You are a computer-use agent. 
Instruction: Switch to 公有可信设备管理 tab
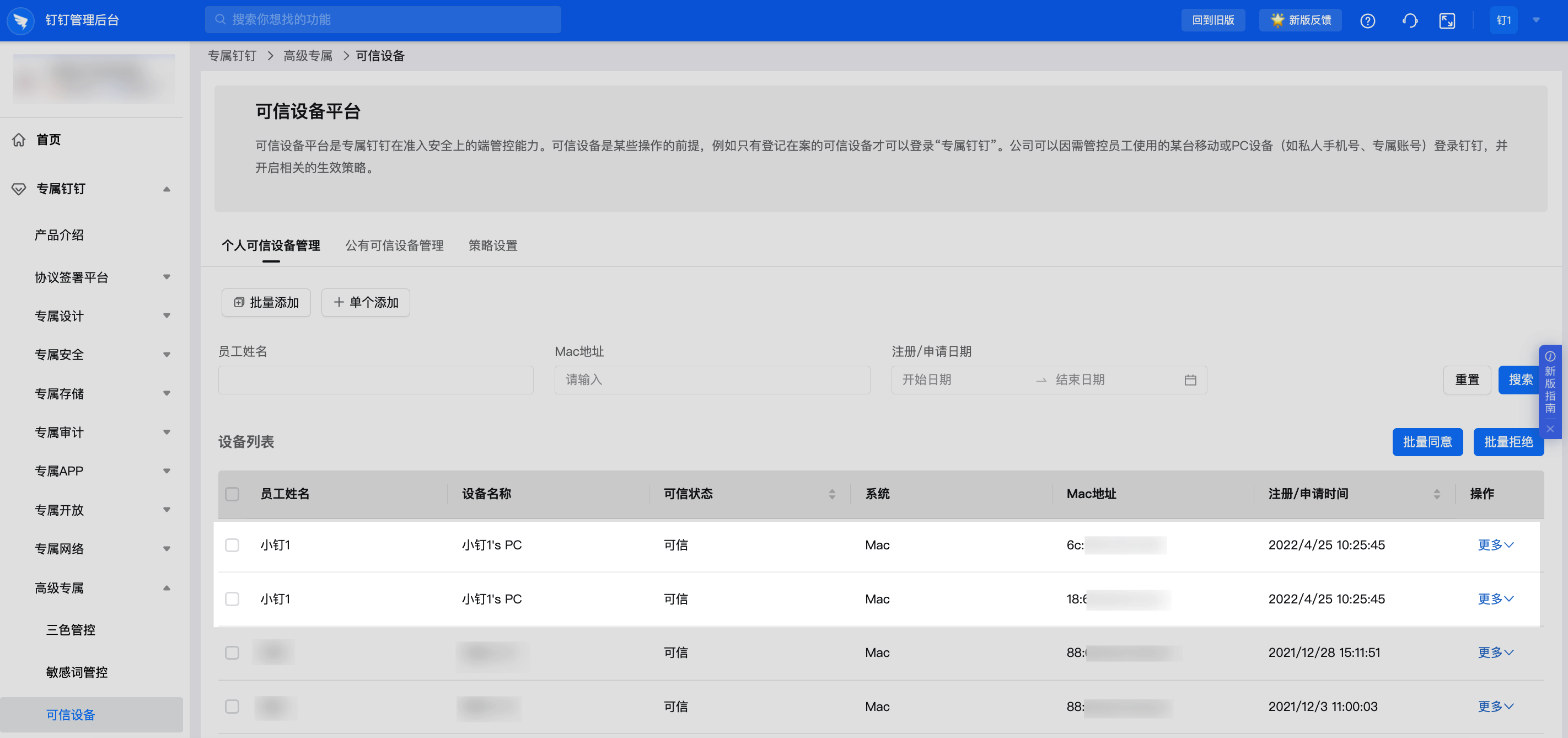394,245
